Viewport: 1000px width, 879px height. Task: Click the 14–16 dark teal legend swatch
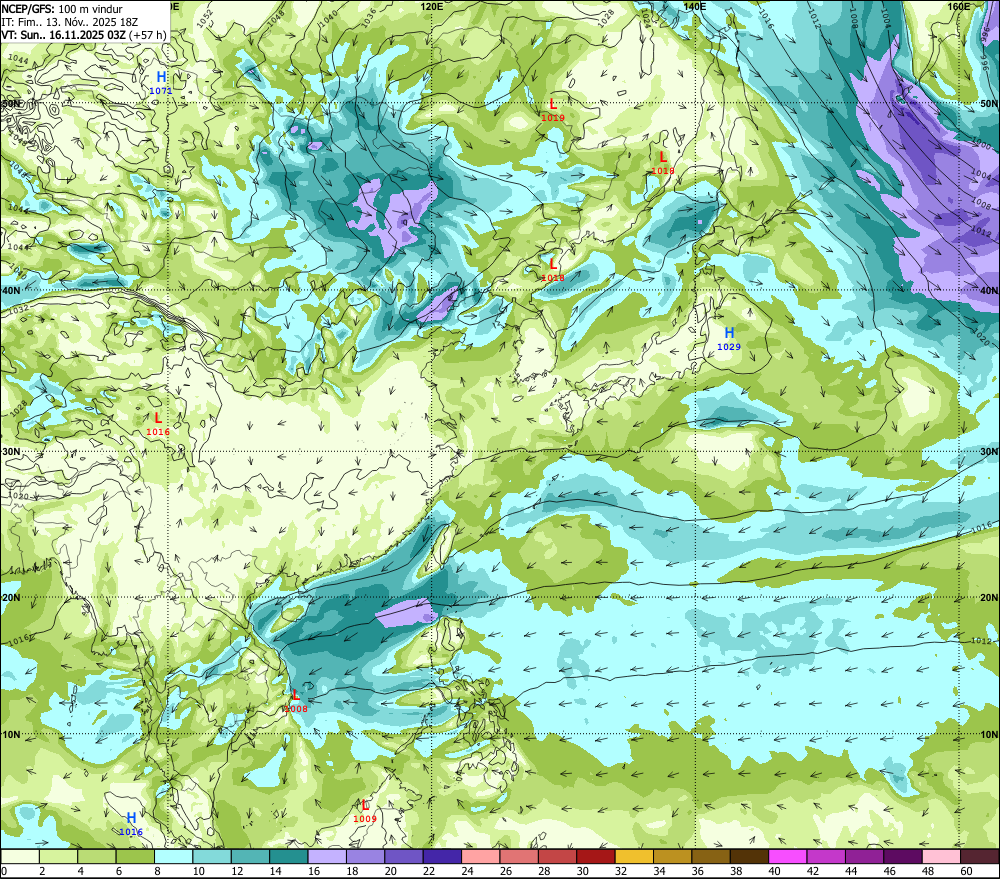pos(289,857)
